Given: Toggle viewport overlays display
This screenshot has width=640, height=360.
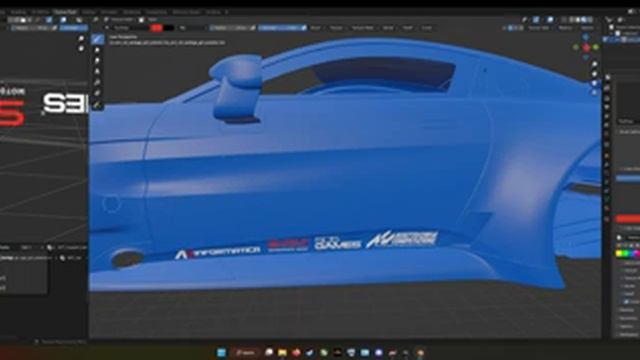Looking at the screenshot, I should click(x=550, y=20).
